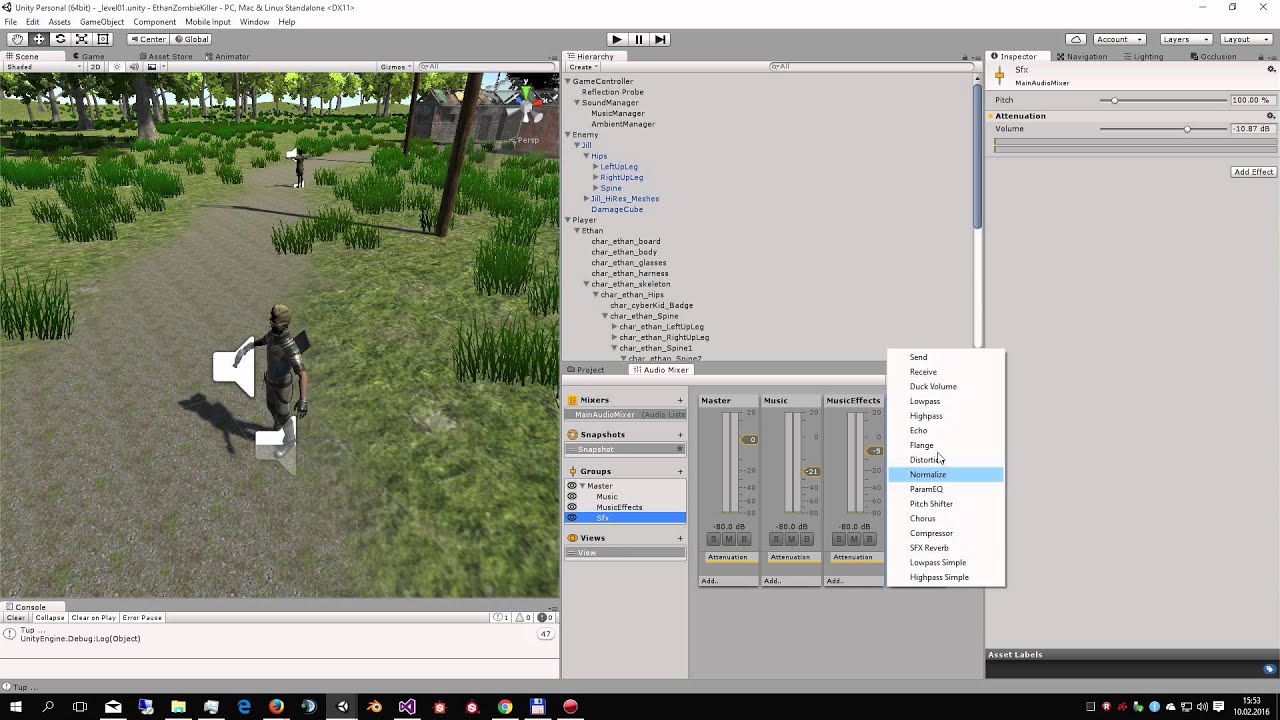This screenshot has width=1280, height=720.
Task: Toggle 2D scene view mode
Action: click(96, 67)
